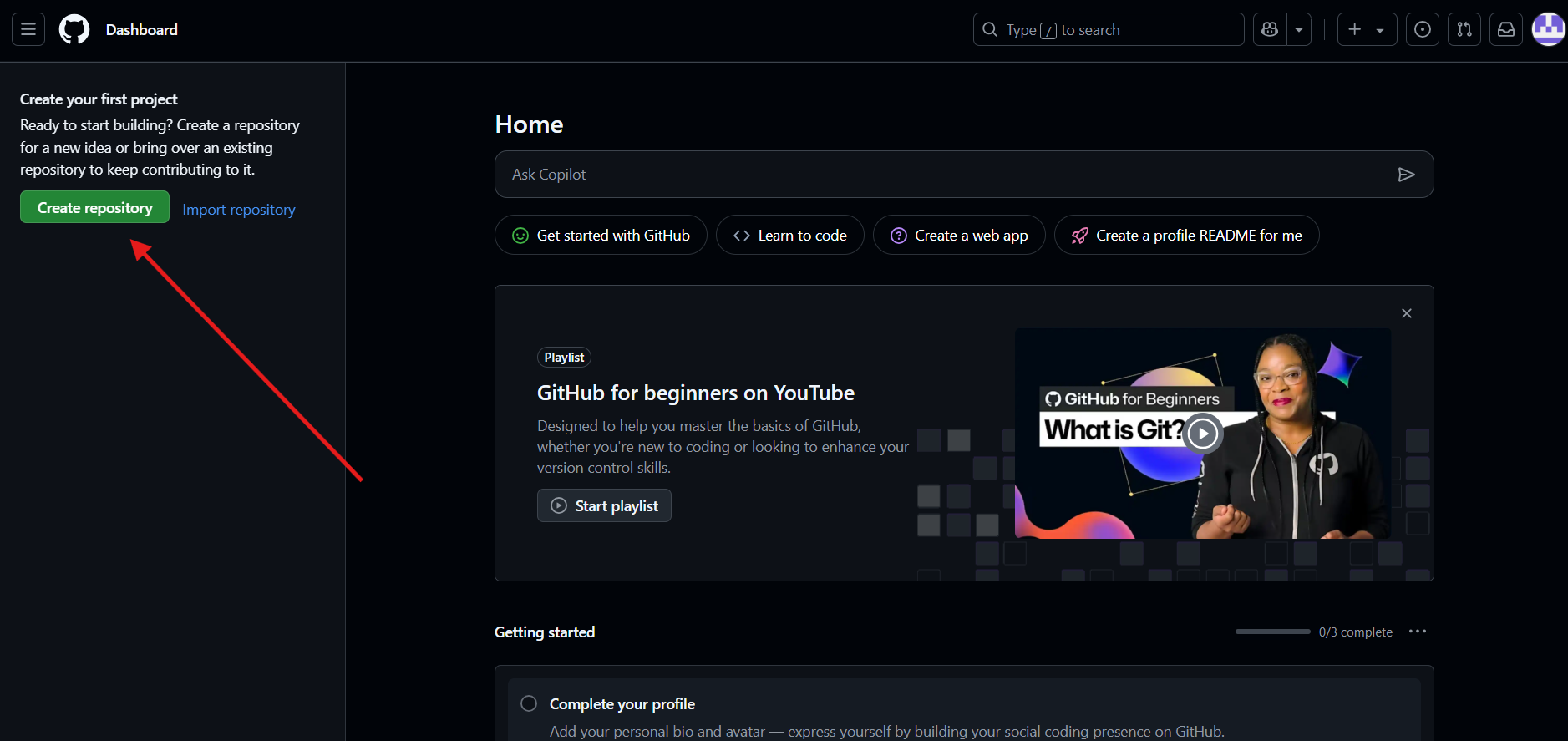
Task: Focus the Type / to search box
Action: (1109, 29)
